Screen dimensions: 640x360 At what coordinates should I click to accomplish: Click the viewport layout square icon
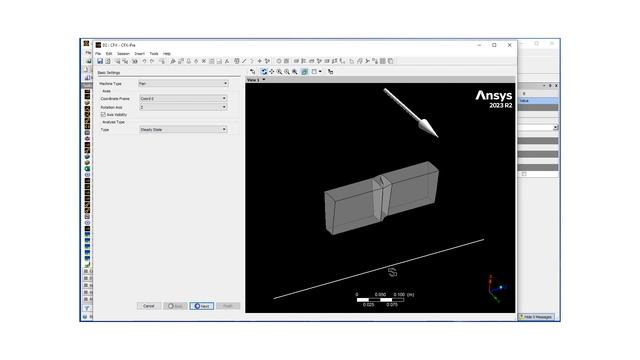[314, 72]
